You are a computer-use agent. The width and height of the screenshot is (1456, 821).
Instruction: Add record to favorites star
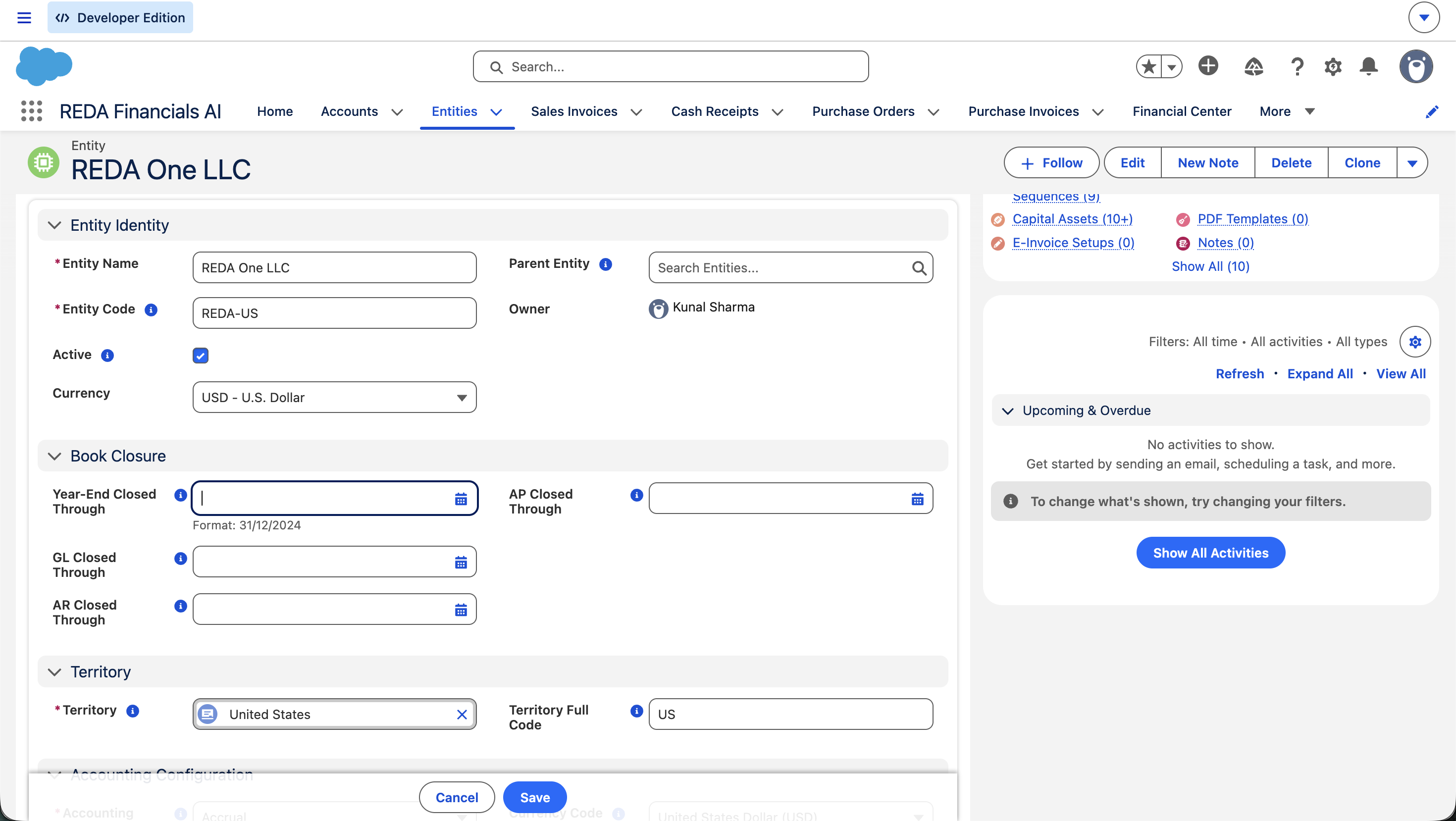pyautogui.click(x=1149, y=67)
